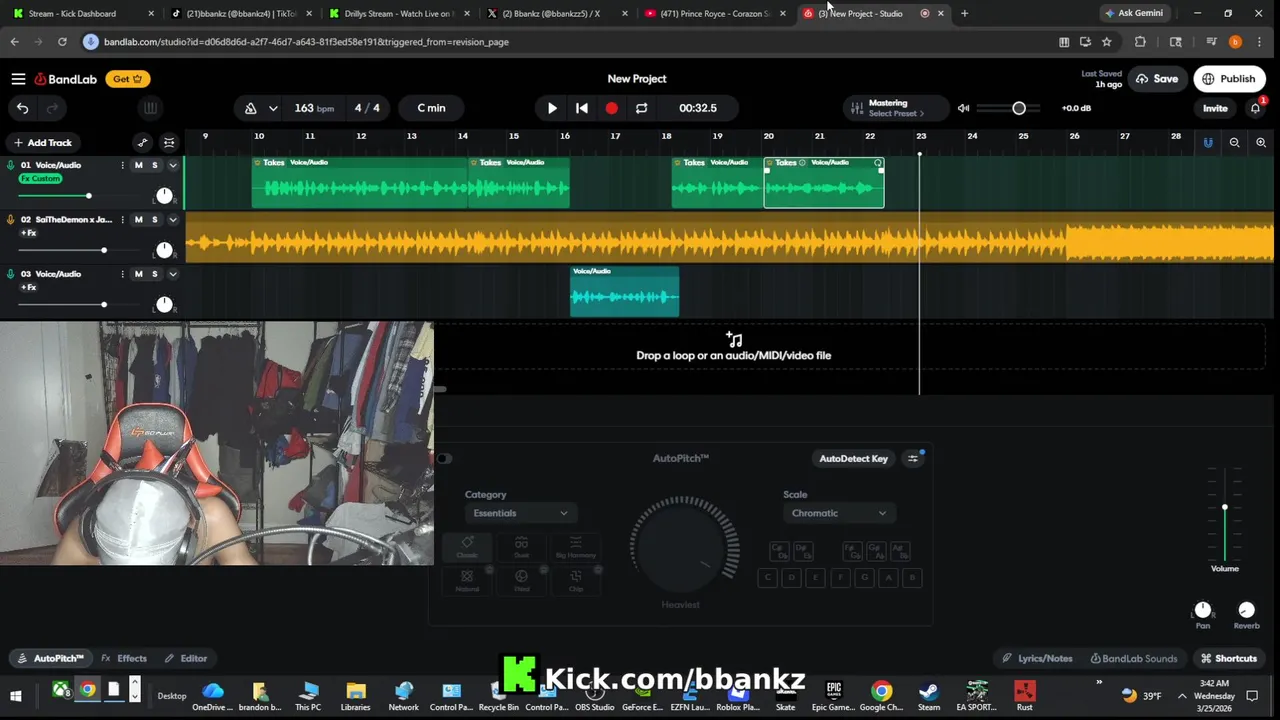Expand track 02 options chevron
The width and height of the screenshot is (1280, 720).
(x=172, y=219)
